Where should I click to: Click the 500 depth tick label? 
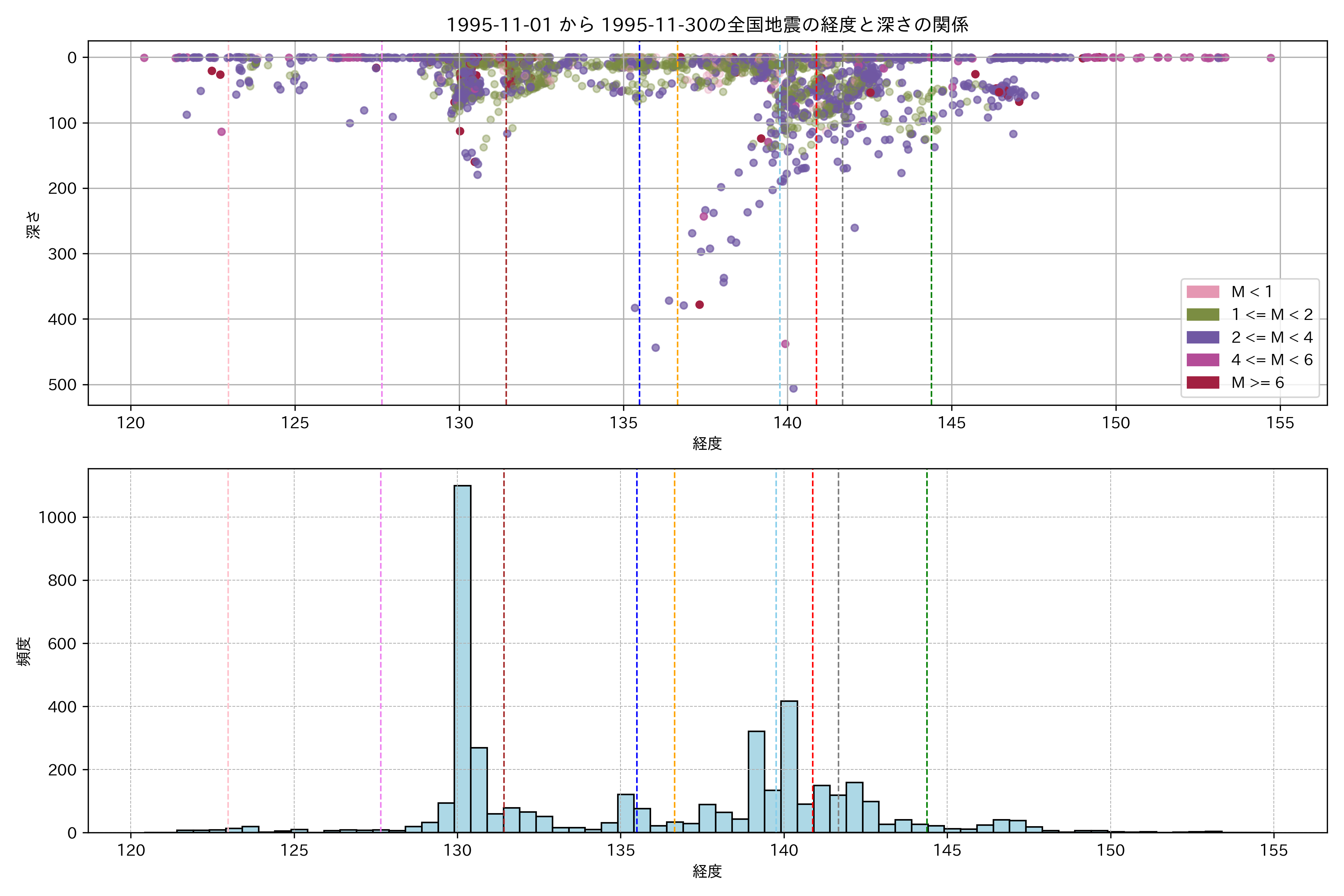62,385
